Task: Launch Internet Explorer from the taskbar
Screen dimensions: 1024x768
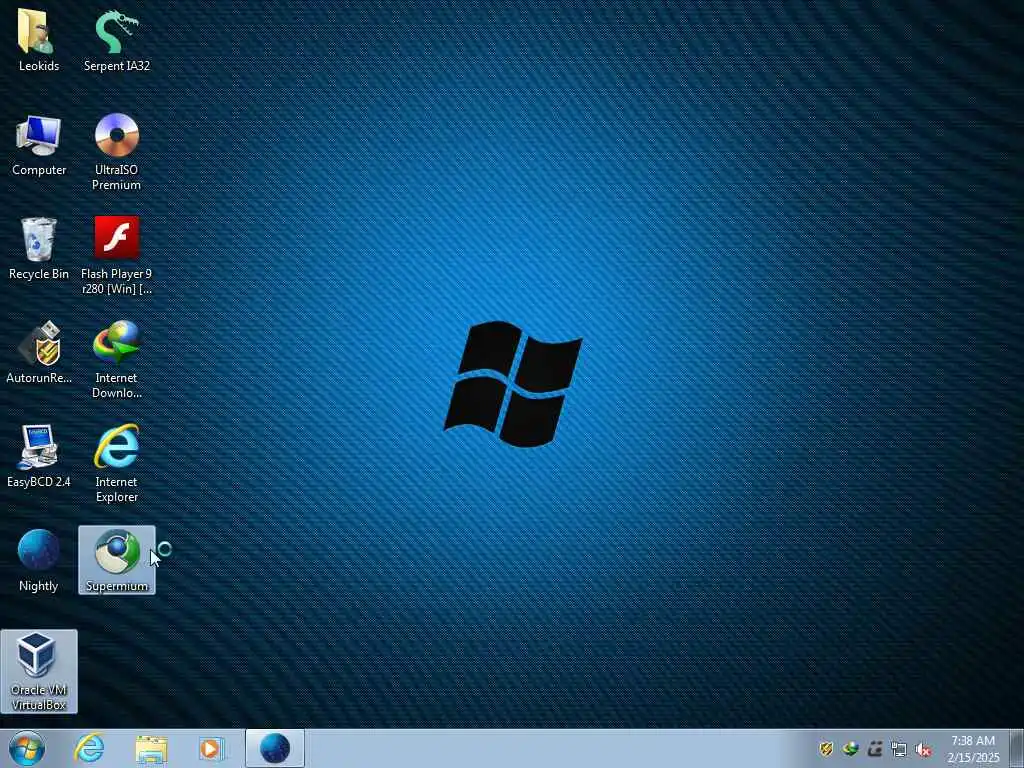Action: coord(89,748)
